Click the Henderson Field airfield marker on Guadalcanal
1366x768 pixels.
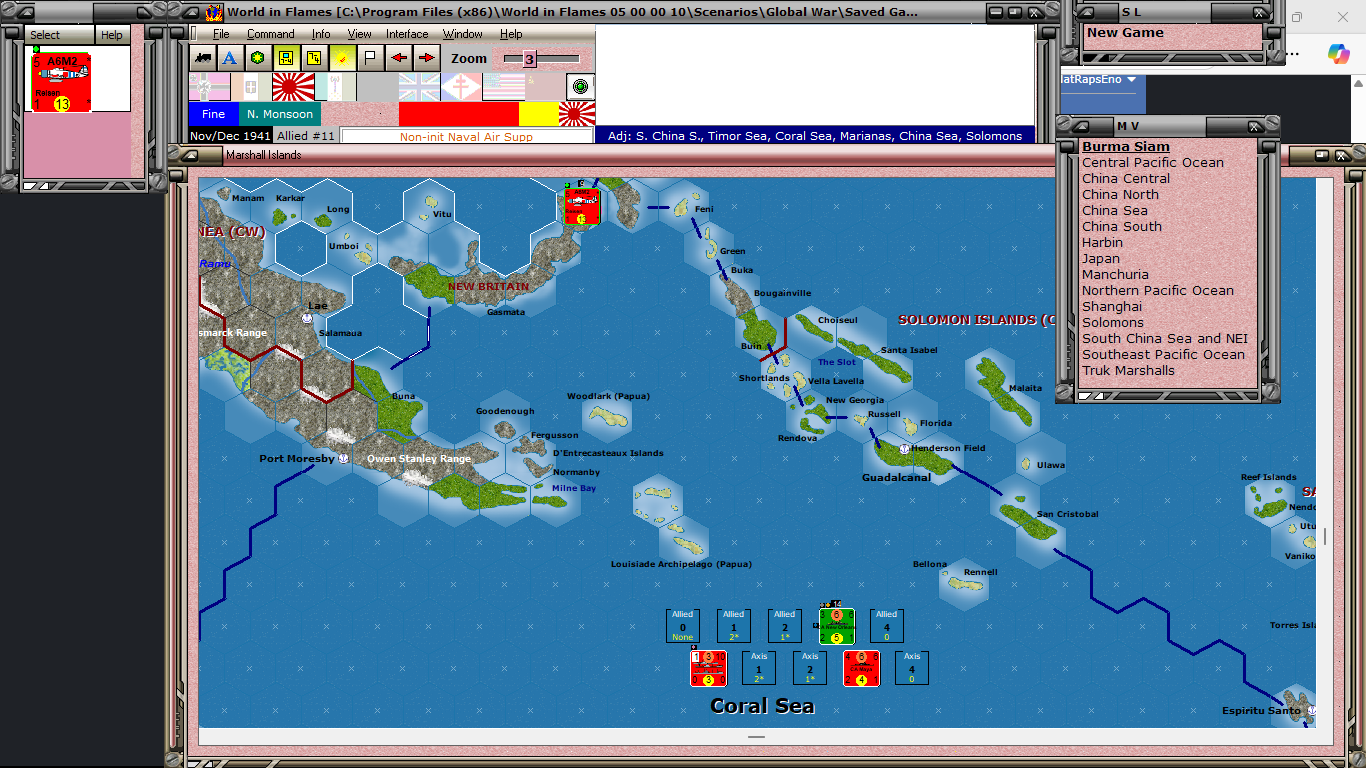tap(904, 448)
